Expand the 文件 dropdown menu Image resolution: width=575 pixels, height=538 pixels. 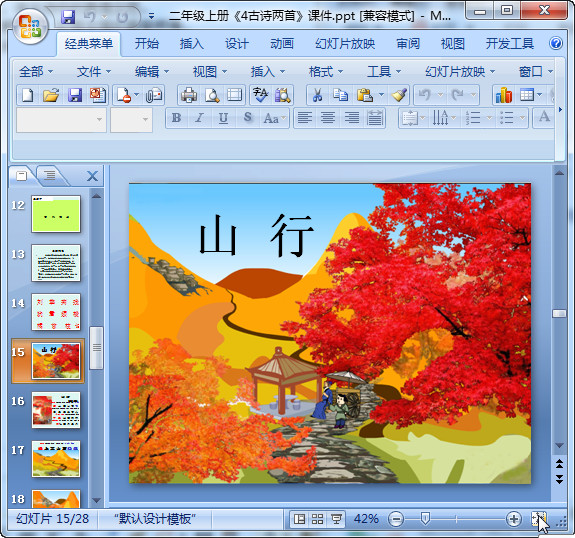pyautogui.click(x=94, y=72)
